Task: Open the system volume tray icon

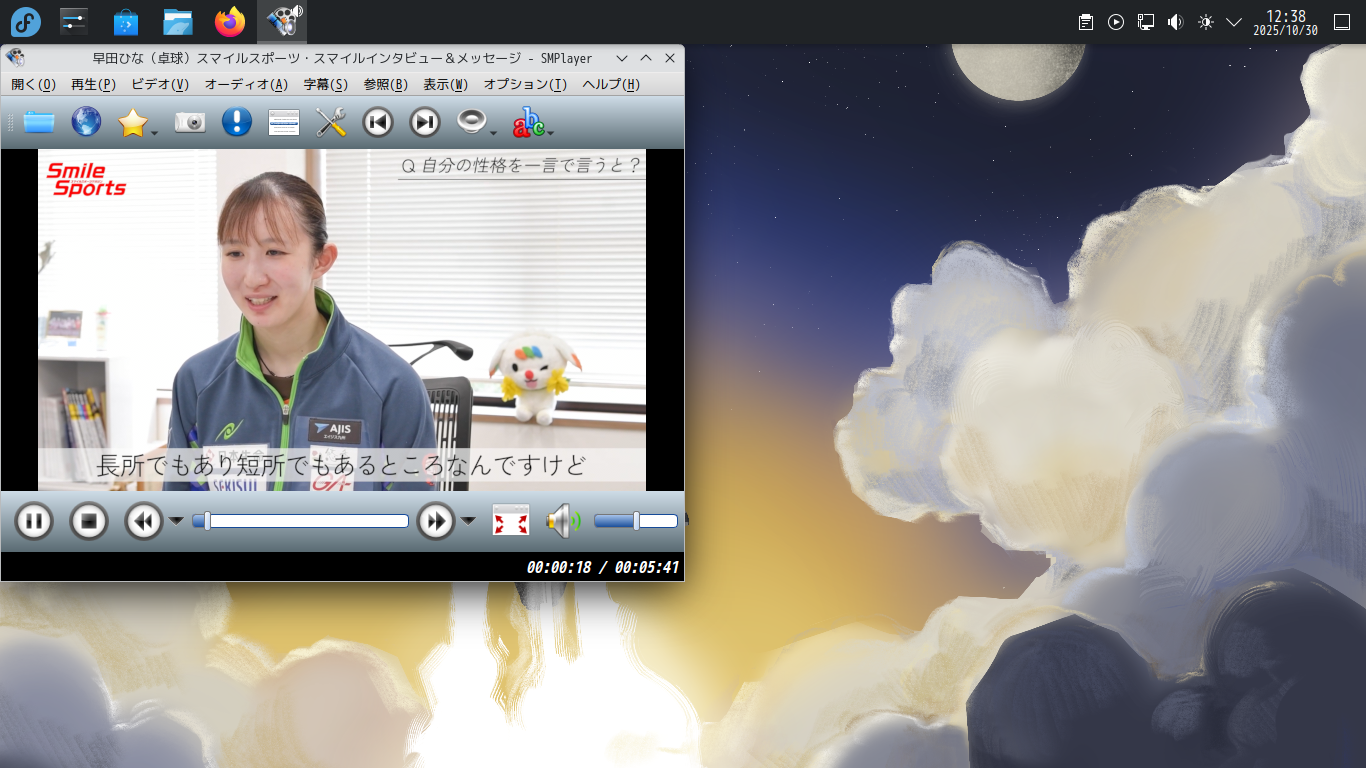Action: tap(1176, 22)
